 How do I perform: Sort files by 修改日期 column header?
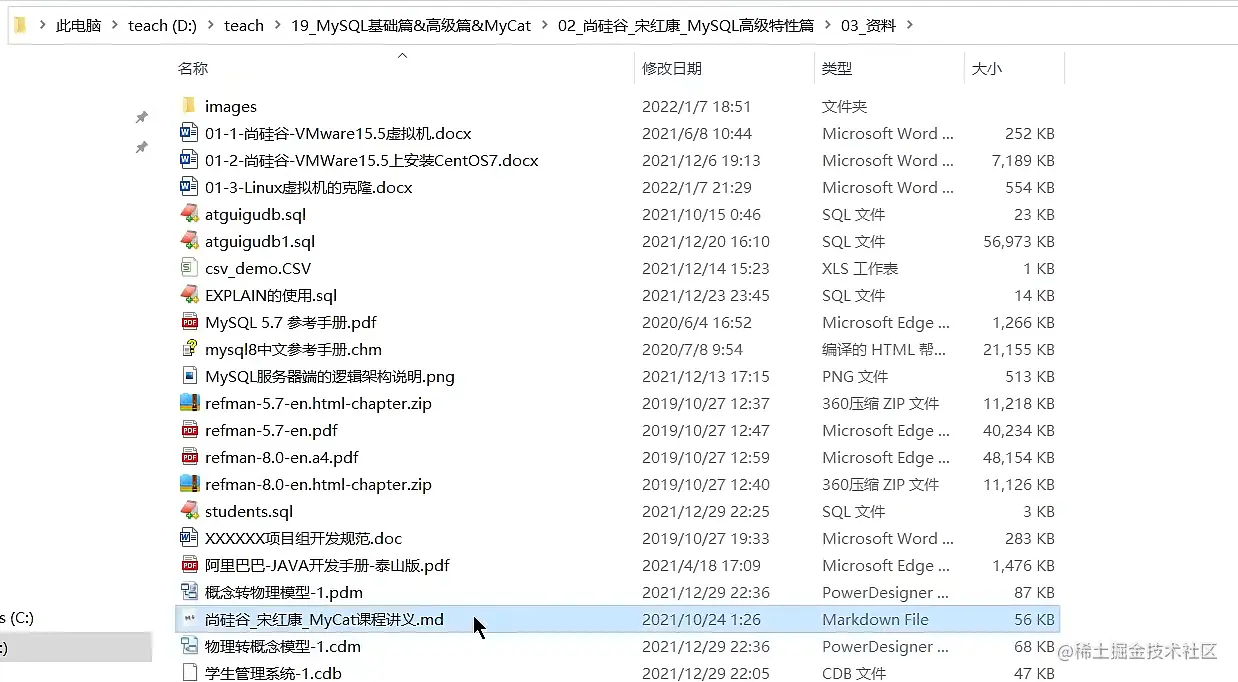click(x=672, y=69)
